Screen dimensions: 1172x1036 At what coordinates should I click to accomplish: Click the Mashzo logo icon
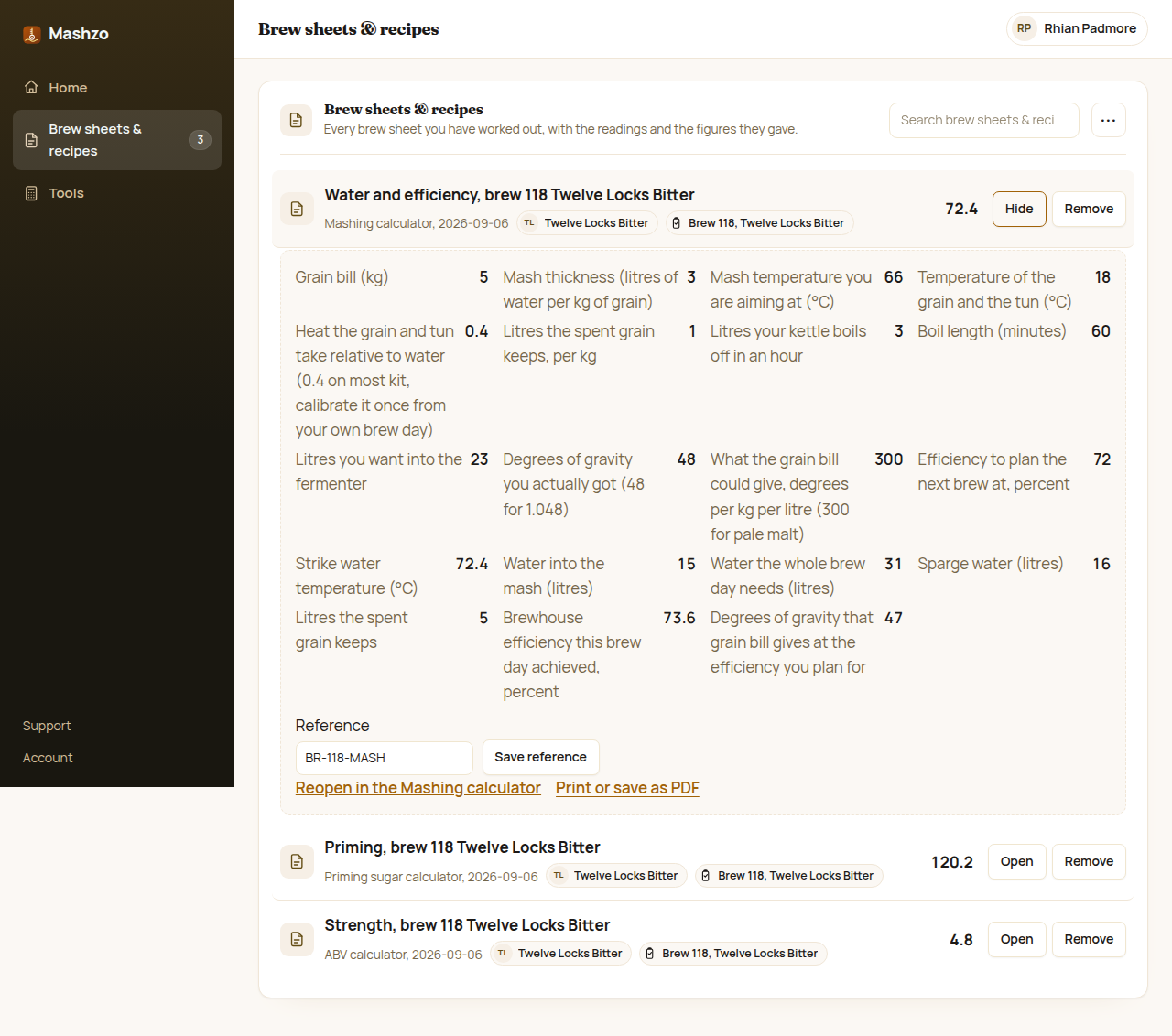coord(32,35)
